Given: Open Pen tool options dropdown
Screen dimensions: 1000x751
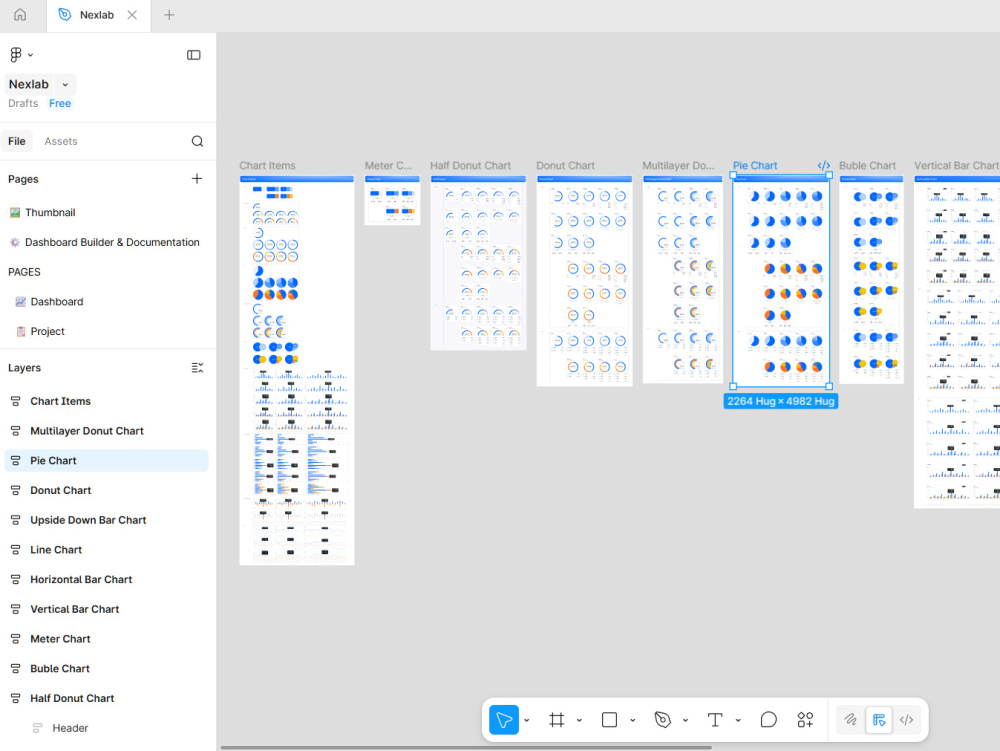Looking at the screenshot, I should tap(685, 720).
